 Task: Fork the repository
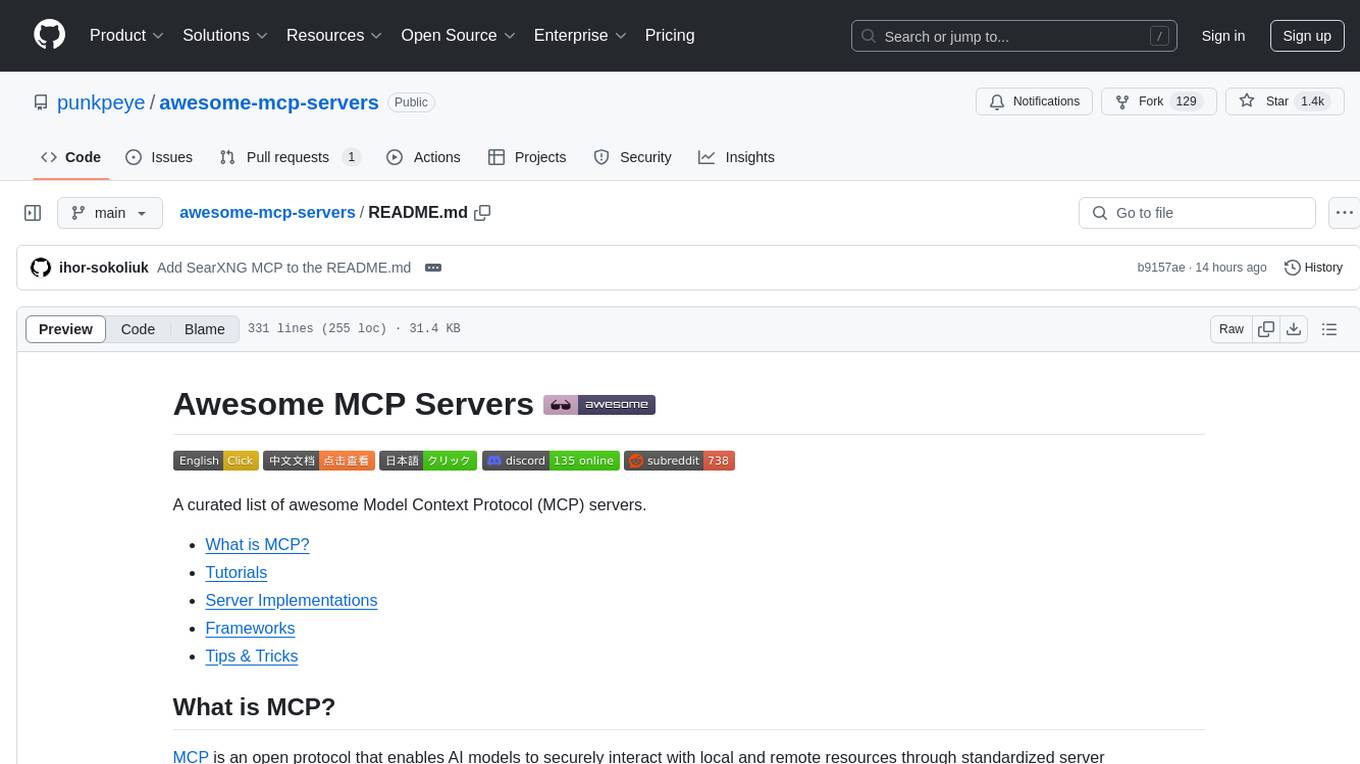[x=1158, y=102]
